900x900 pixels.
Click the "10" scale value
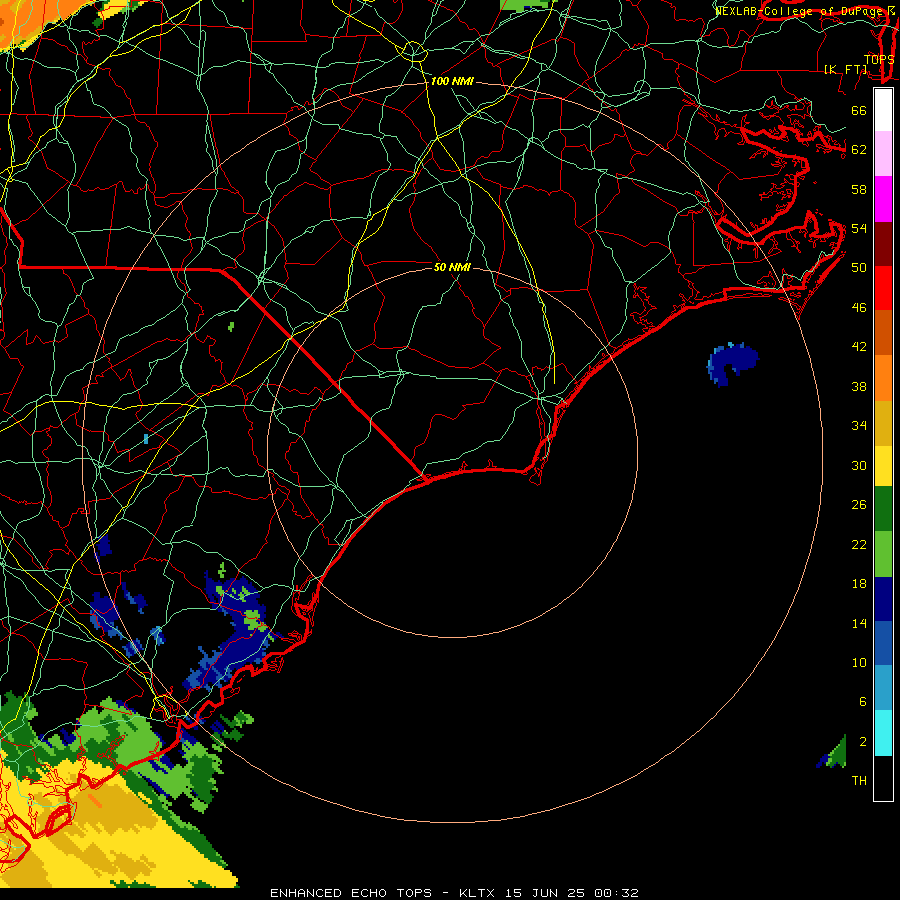coord(859,662)
